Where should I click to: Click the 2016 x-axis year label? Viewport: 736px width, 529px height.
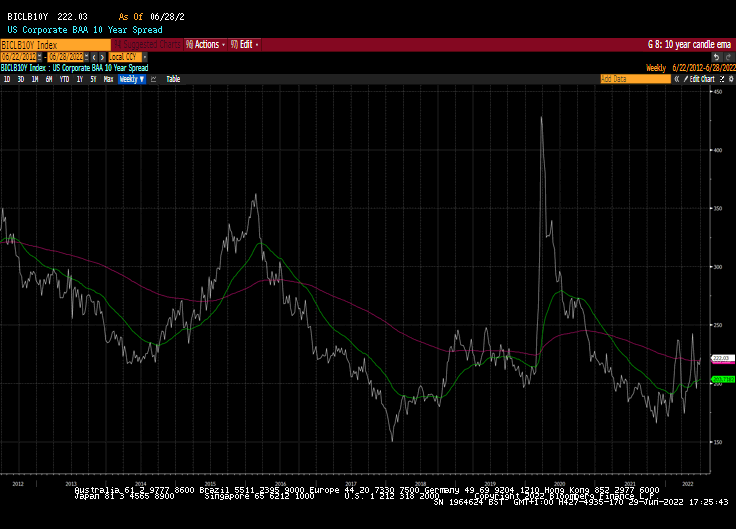pyautogui.click(x=280, y=484)
